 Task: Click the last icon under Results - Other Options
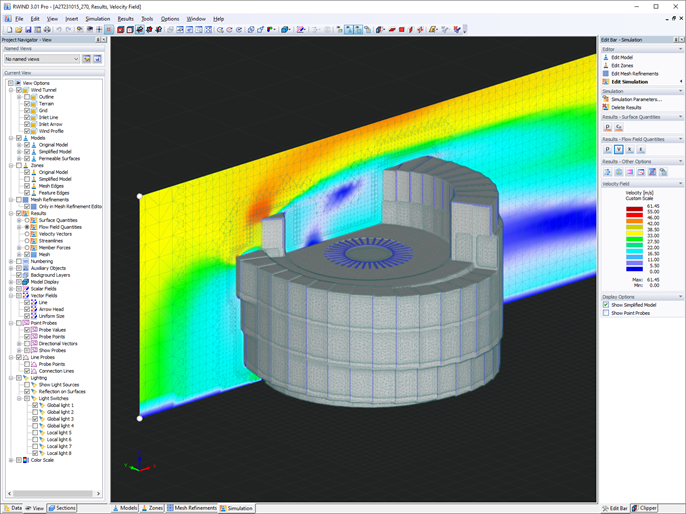point(663,172)
